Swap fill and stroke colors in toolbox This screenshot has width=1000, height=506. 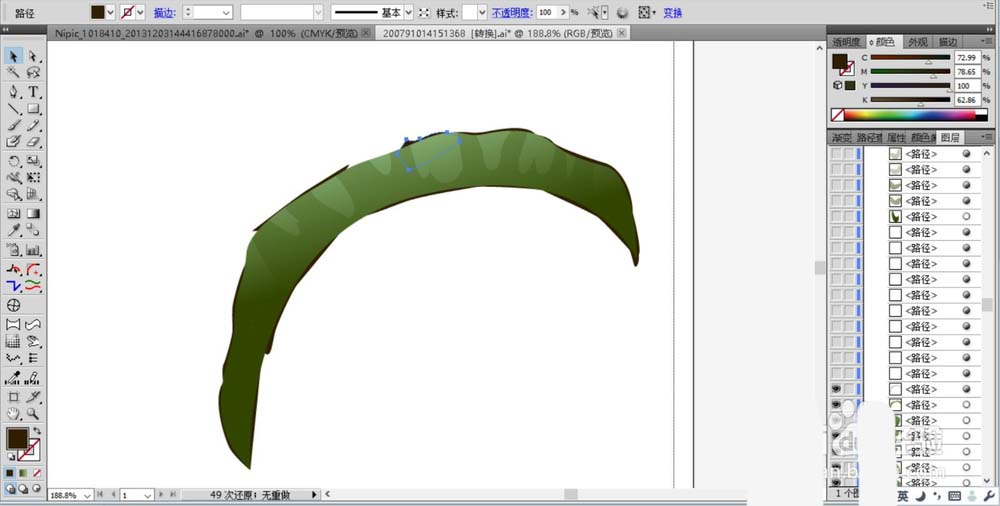point(37,431)
